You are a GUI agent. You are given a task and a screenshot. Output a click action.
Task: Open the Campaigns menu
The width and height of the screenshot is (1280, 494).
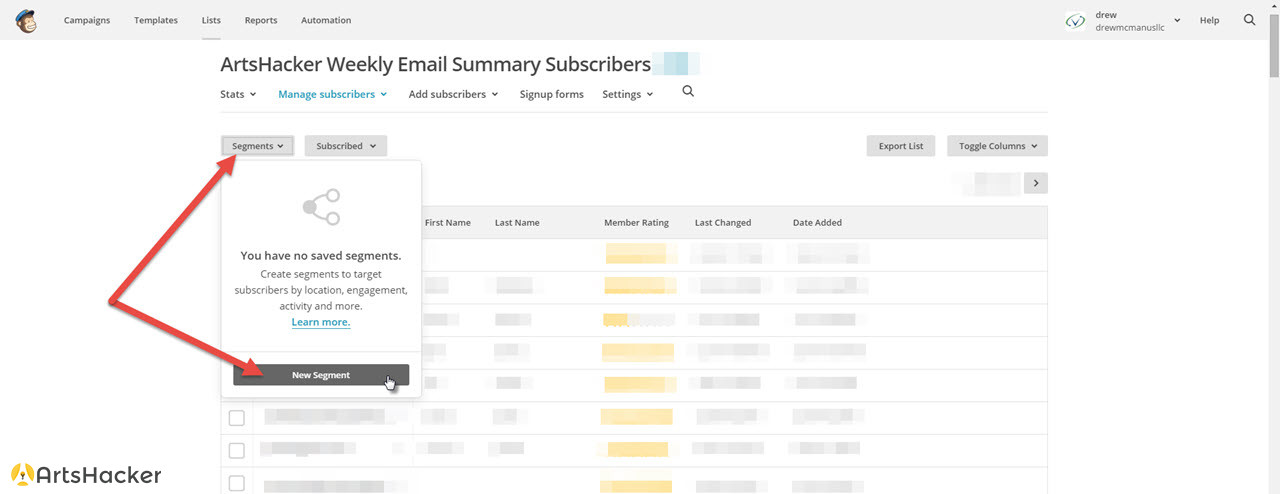click(x=87, y=20)
